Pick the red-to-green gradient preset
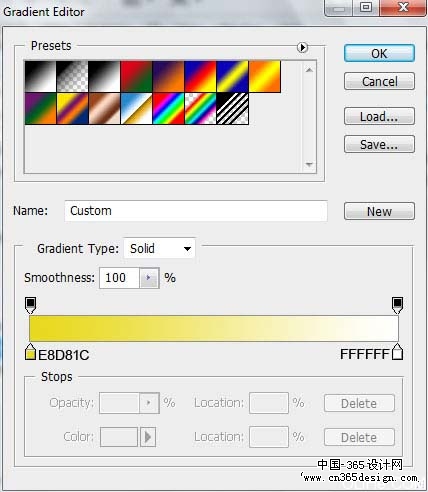Image resolution: width=428 pixels, height=492 pixels. [x=136, y=76]
